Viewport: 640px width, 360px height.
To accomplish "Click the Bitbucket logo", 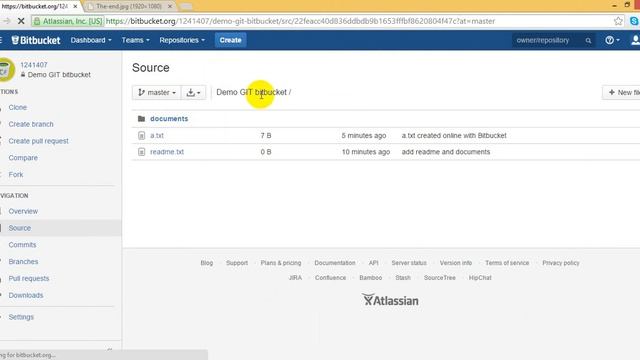I will (x=36, y=40).
